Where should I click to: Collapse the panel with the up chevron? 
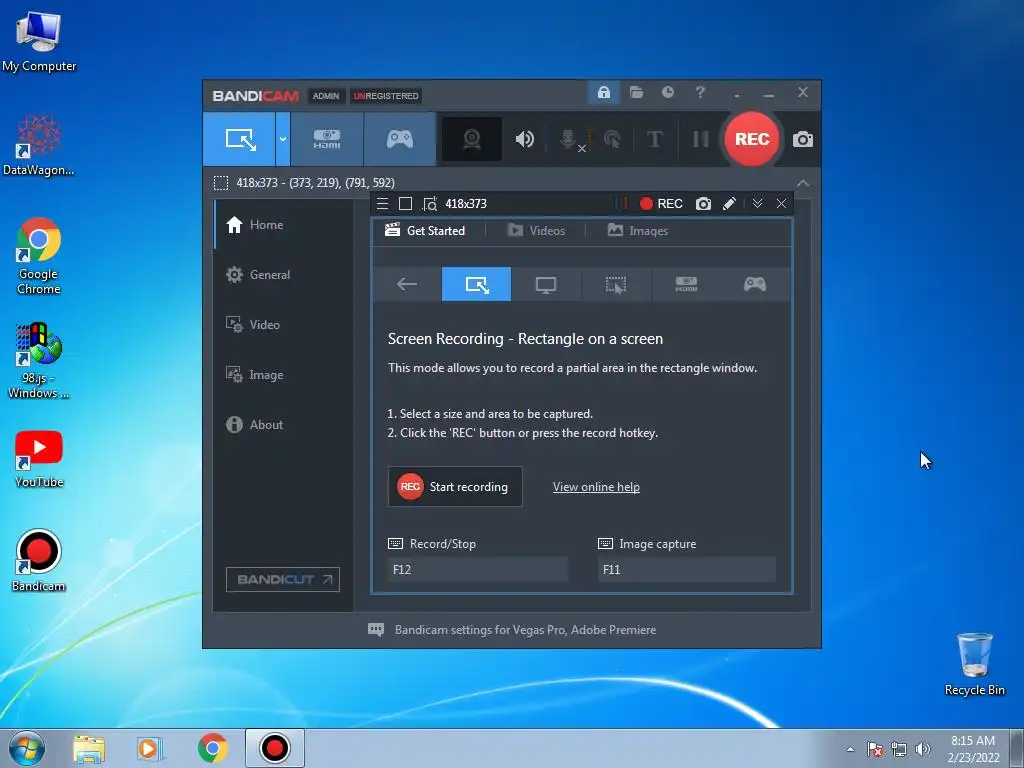point(803,183)
